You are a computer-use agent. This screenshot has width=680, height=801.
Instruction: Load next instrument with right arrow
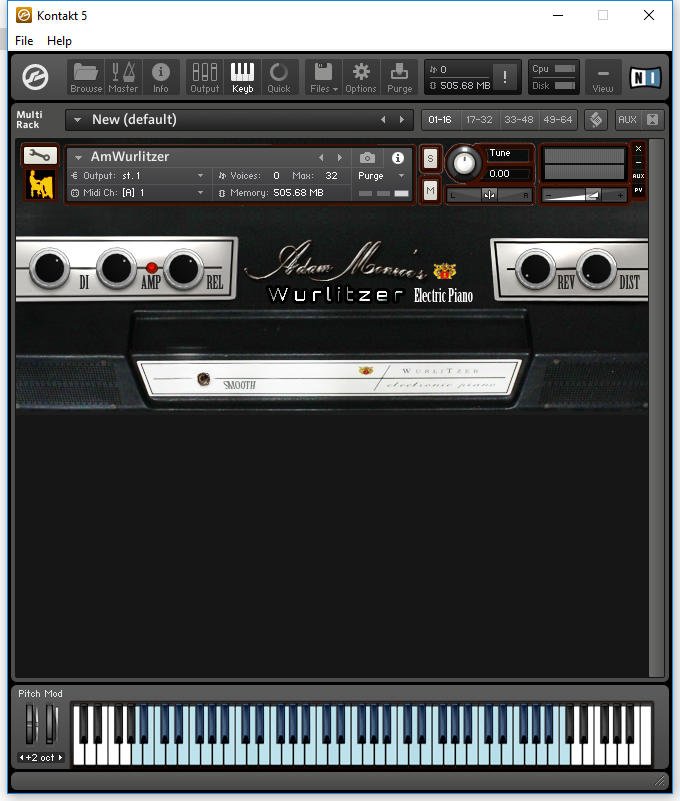pos(340,158)
